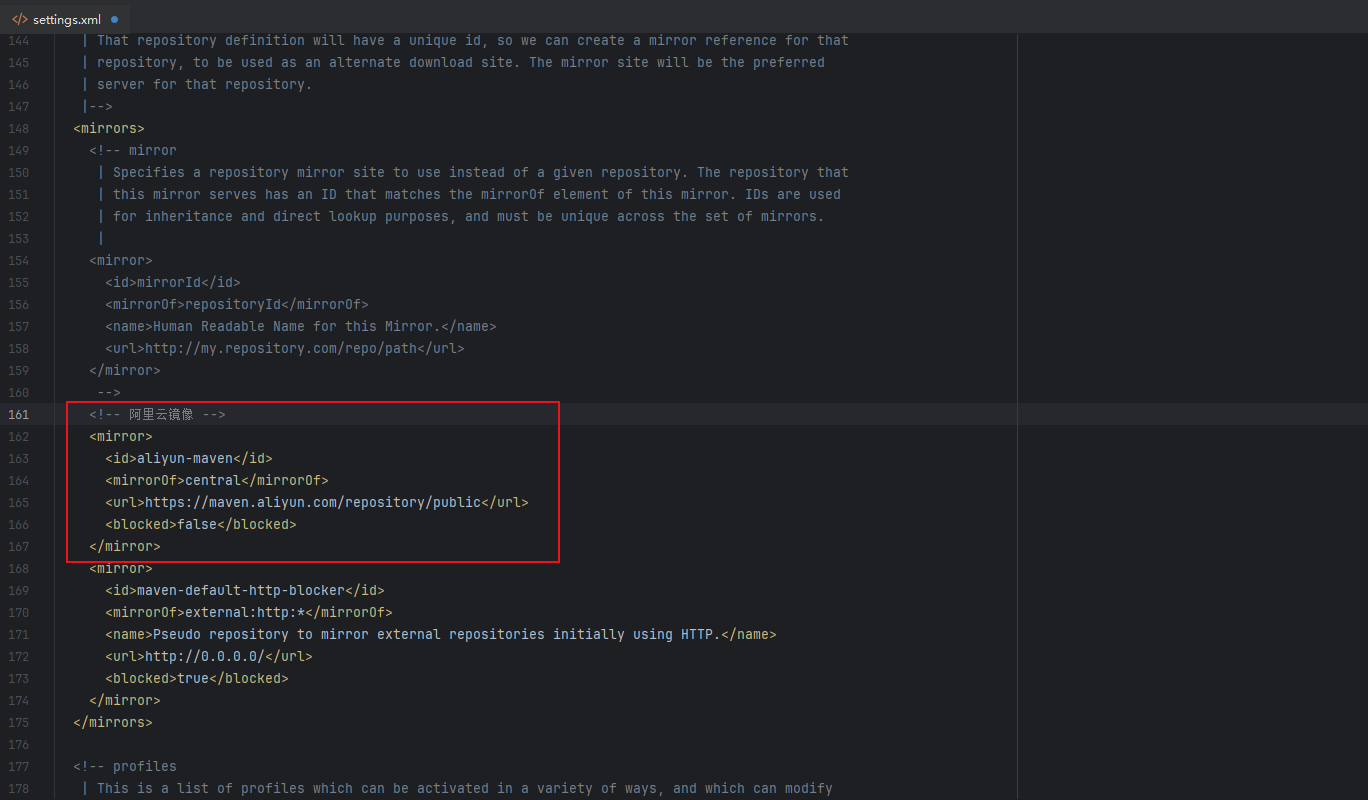The height and width of the screenshot is (800, 1368).
Task: Click the </mirror> closing tag on line 167
Action: click(125, 546)
